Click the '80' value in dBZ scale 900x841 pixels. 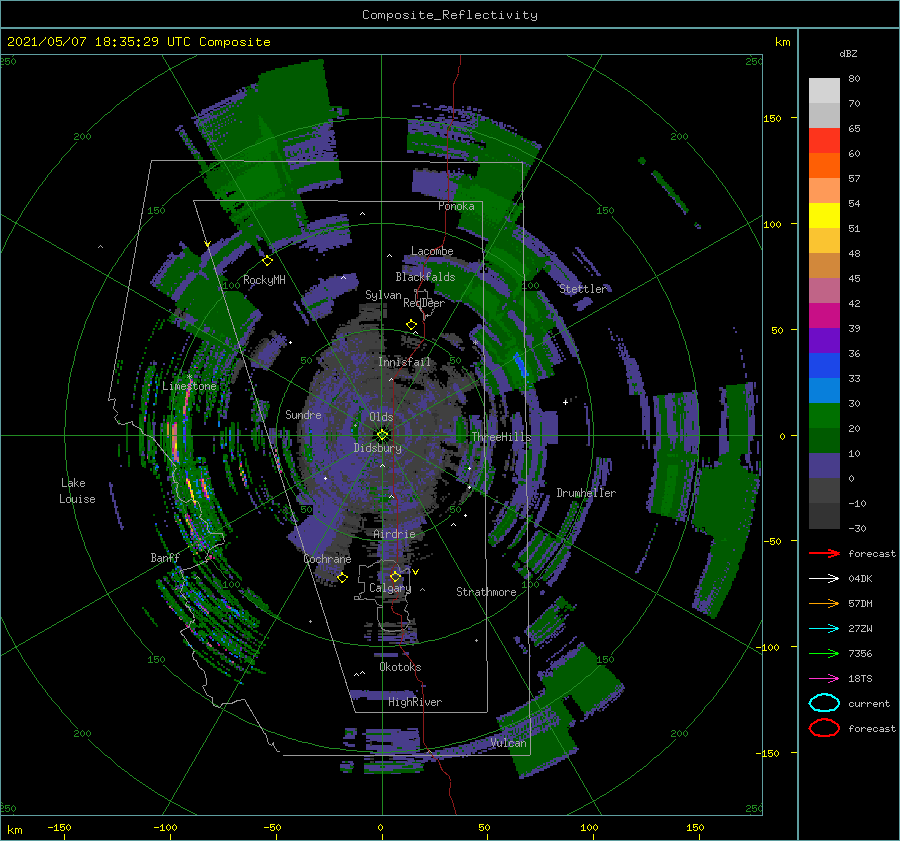[854, 79]
